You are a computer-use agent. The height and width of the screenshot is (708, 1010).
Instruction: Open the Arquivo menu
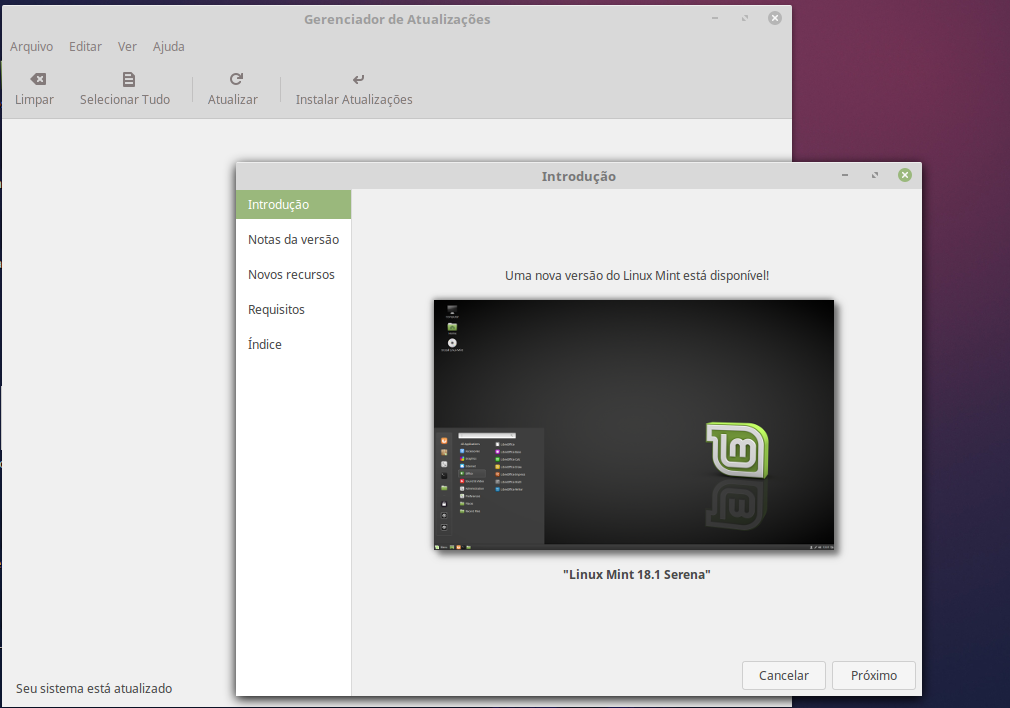[31, 46]
